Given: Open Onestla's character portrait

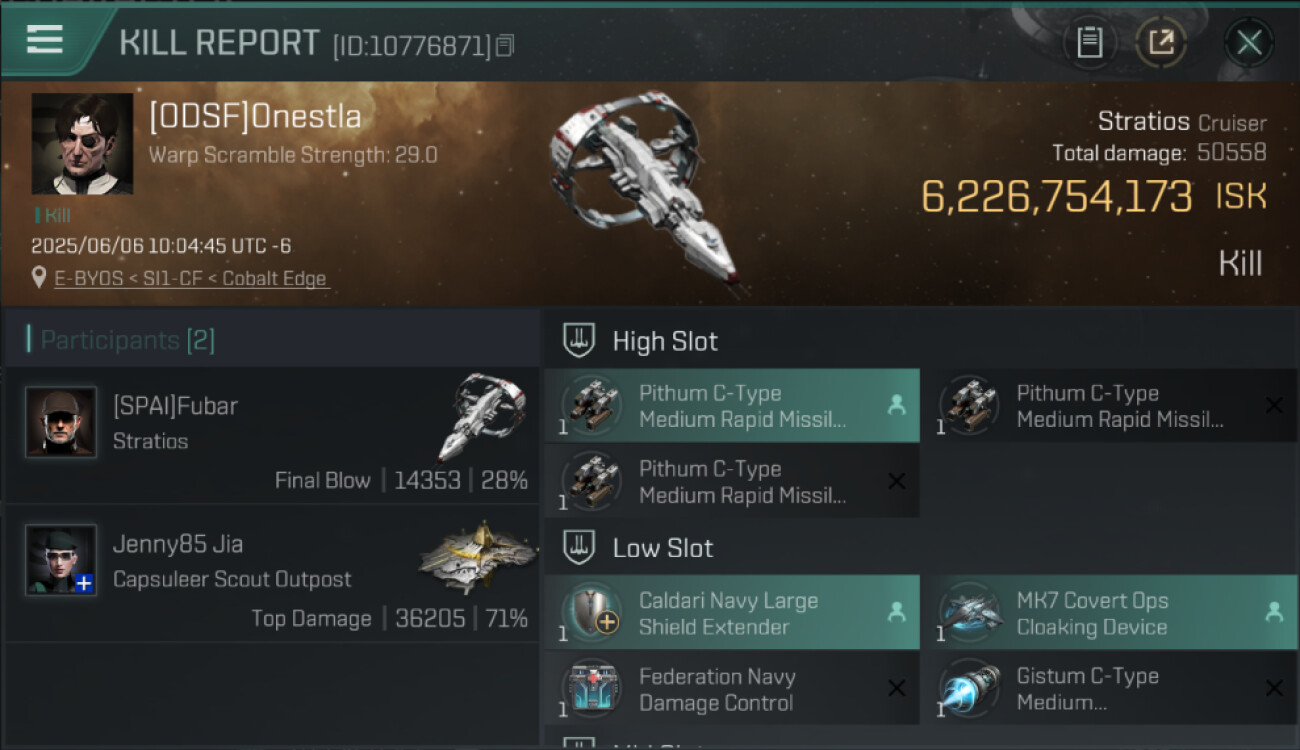Looking at the screenshot, I should 82,144.
